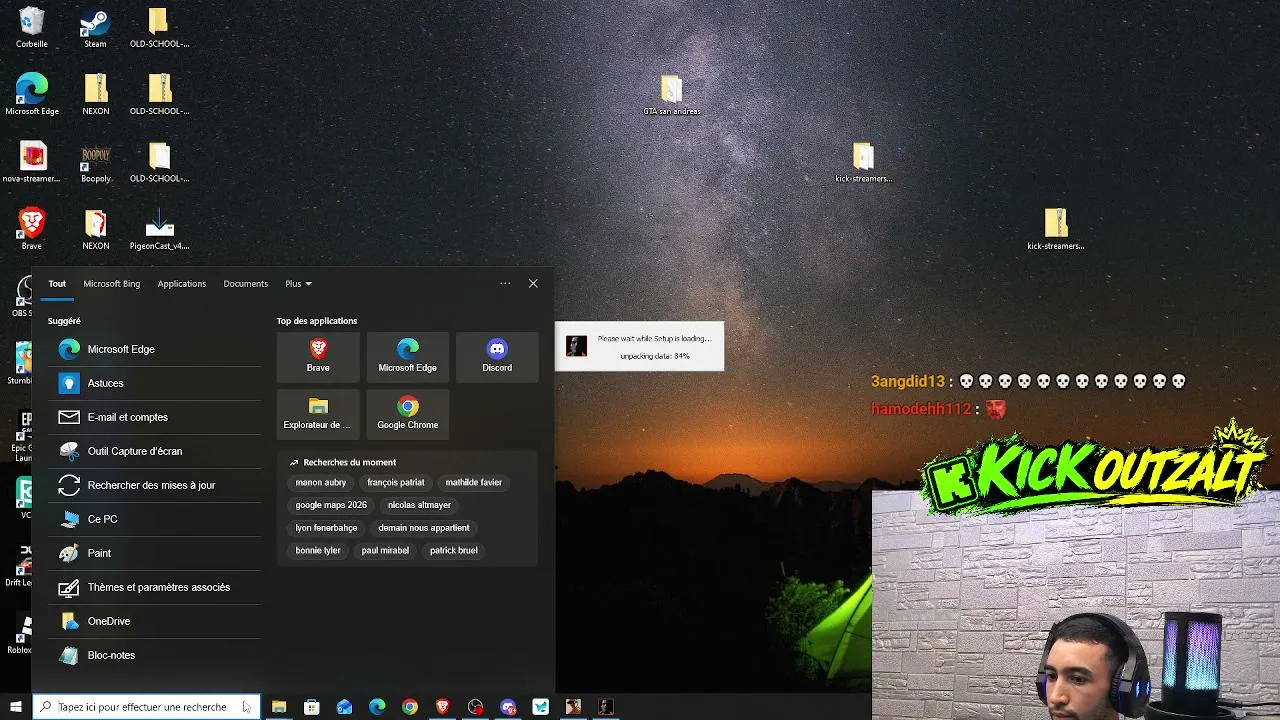Open search panel options (three dots)
The height and width of the screenshot is (720, 1280).
coord(505,284)
